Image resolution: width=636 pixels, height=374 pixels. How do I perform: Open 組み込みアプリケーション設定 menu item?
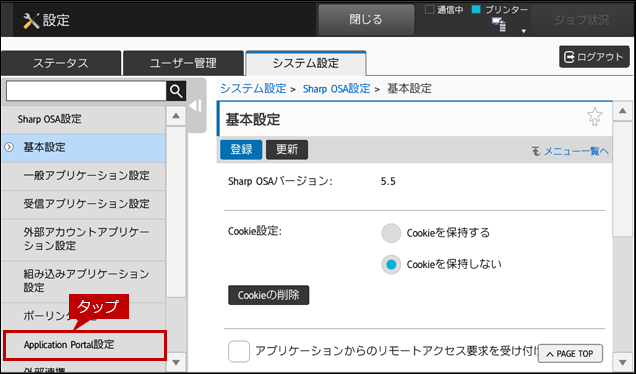pos(83,281)
